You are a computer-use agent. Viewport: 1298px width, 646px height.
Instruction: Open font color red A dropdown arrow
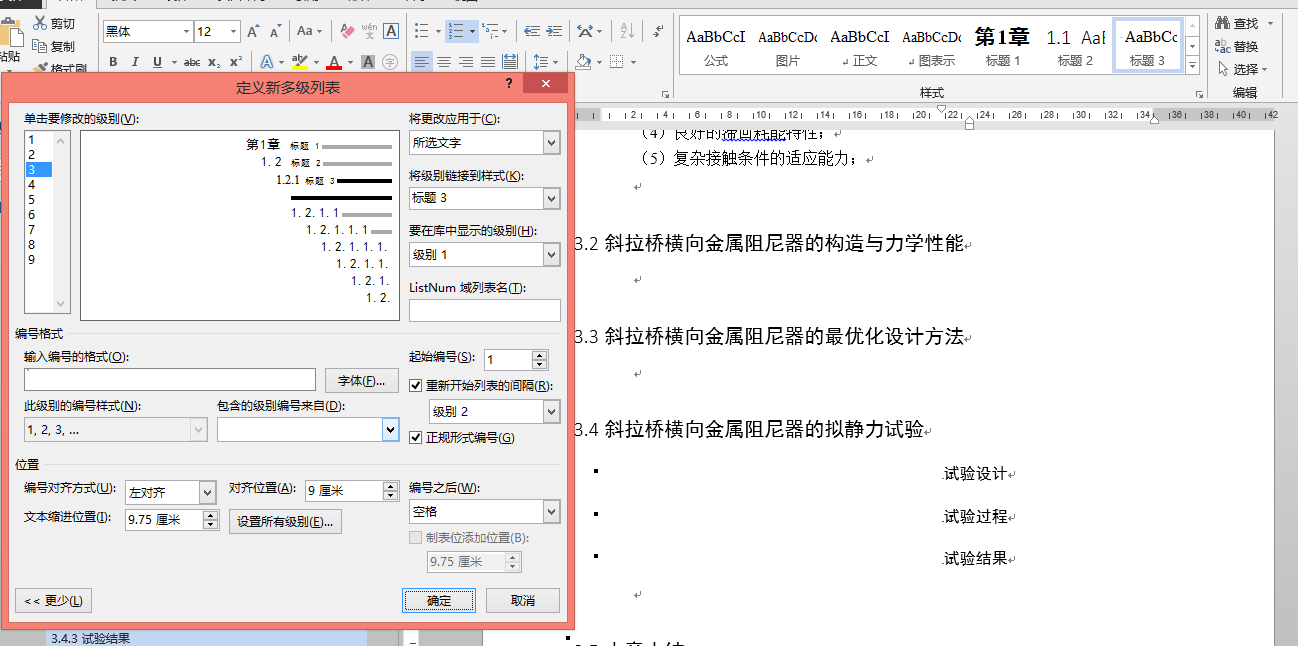(349, 62)
